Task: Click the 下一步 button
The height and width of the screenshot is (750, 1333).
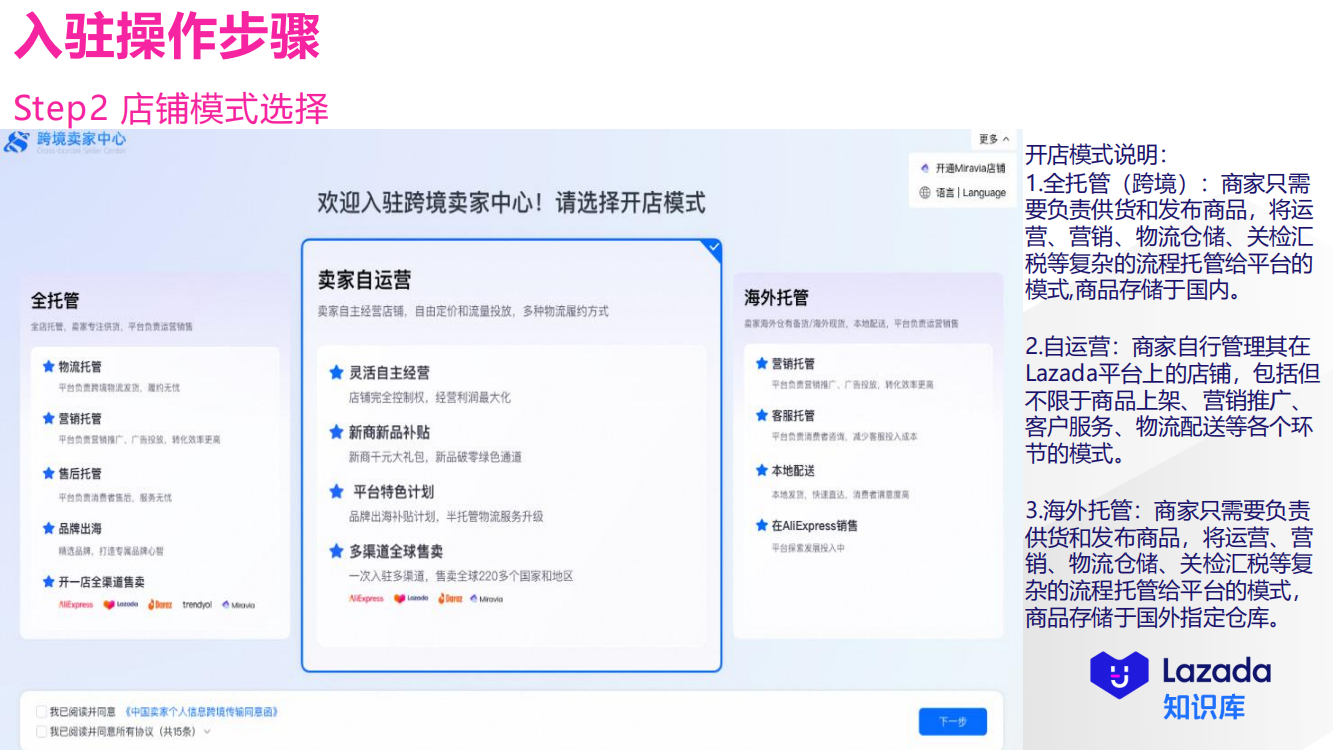Action: (951, 721)
